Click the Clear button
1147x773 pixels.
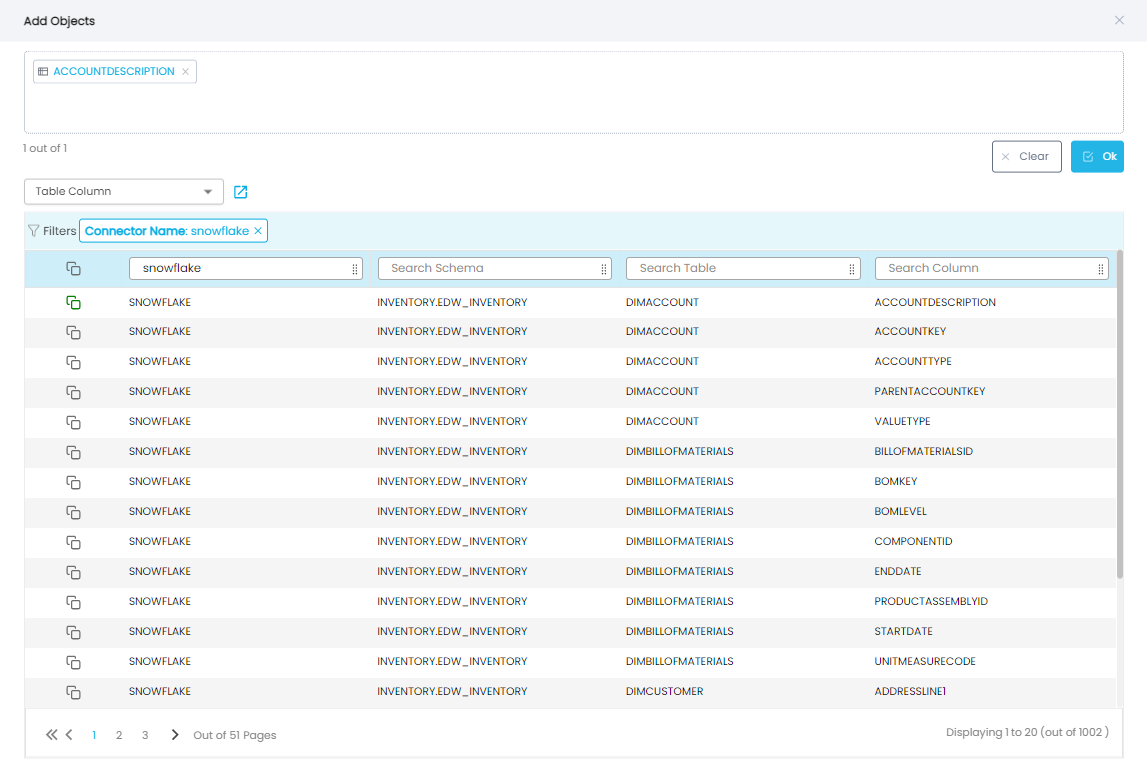1026,157
